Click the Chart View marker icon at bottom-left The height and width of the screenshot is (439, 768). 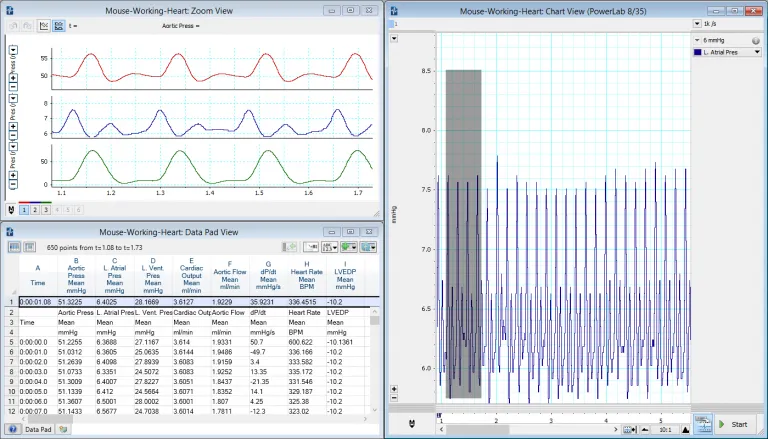[413, 425]
